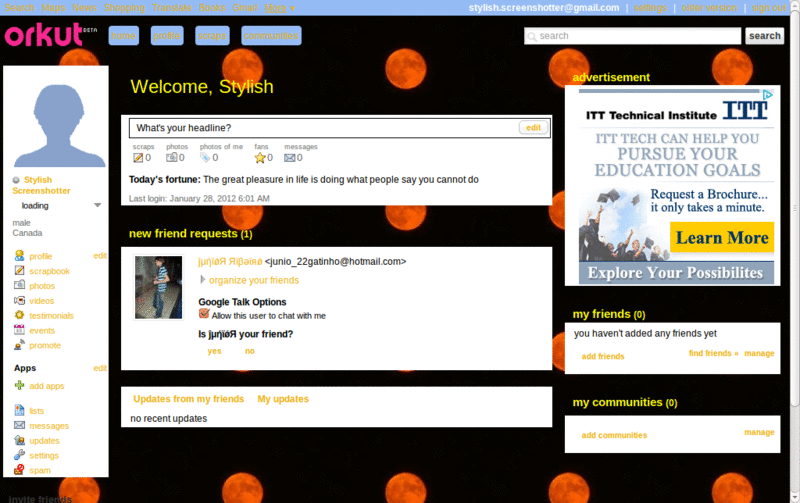Viewport: 800px width, 503px height.
Task: Open Maps link in top bar
Action: tap(53, 8)
